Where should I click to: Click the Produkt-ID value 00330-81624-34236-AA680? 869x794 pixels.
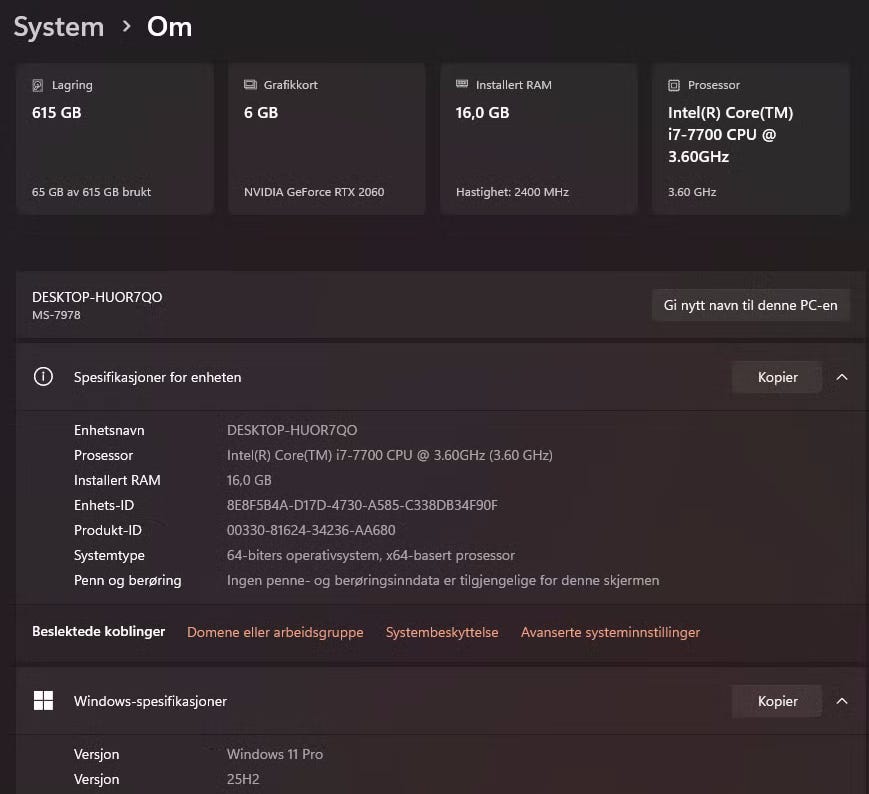311,530
